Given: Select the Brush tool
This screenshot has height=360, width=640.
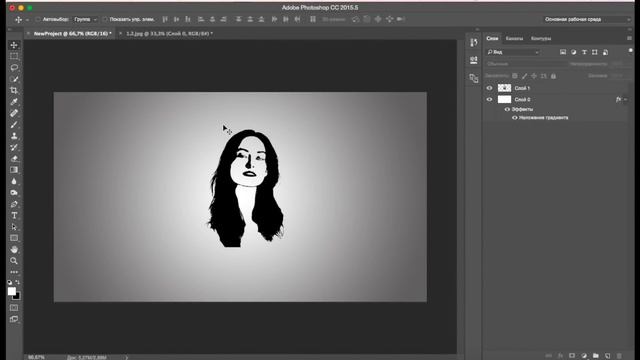Looking at the screenshot, I should tap(14, 124).
